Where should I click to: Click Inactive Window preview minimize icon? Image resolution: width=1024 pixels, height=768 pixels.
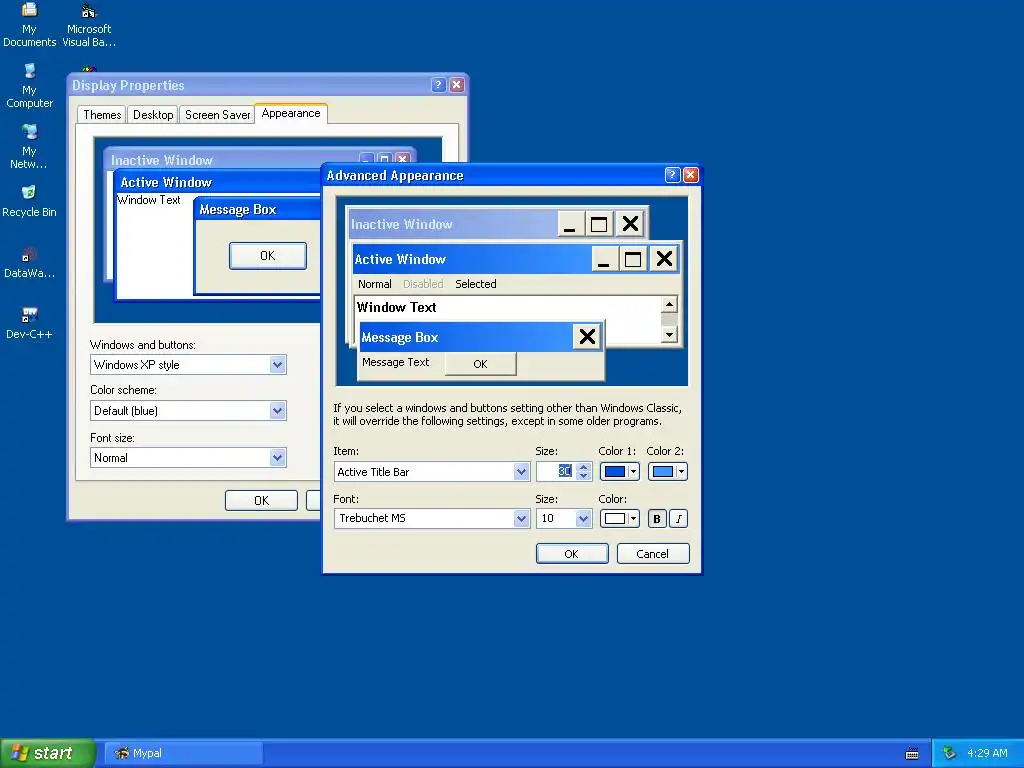(569, 225)
